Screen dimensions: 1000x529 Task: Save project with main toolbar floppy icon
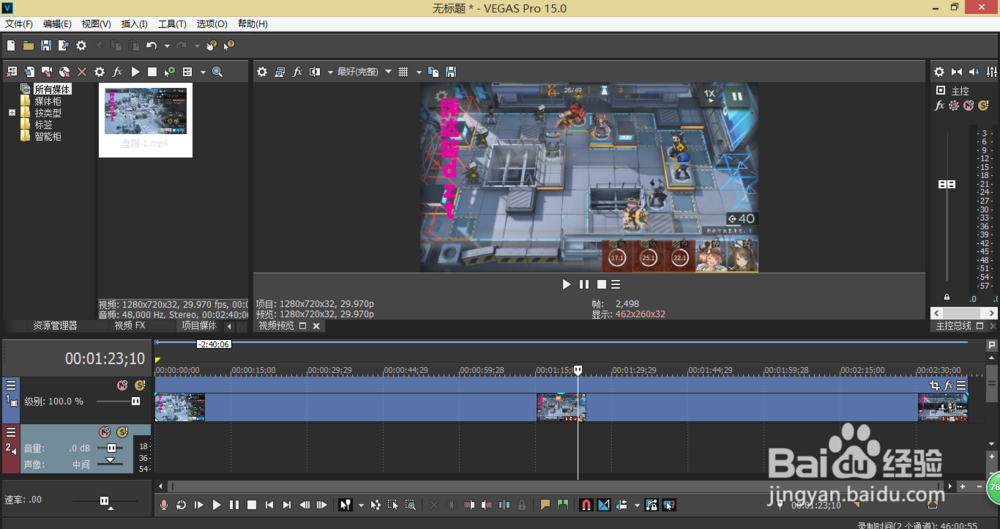click(46, 45)
